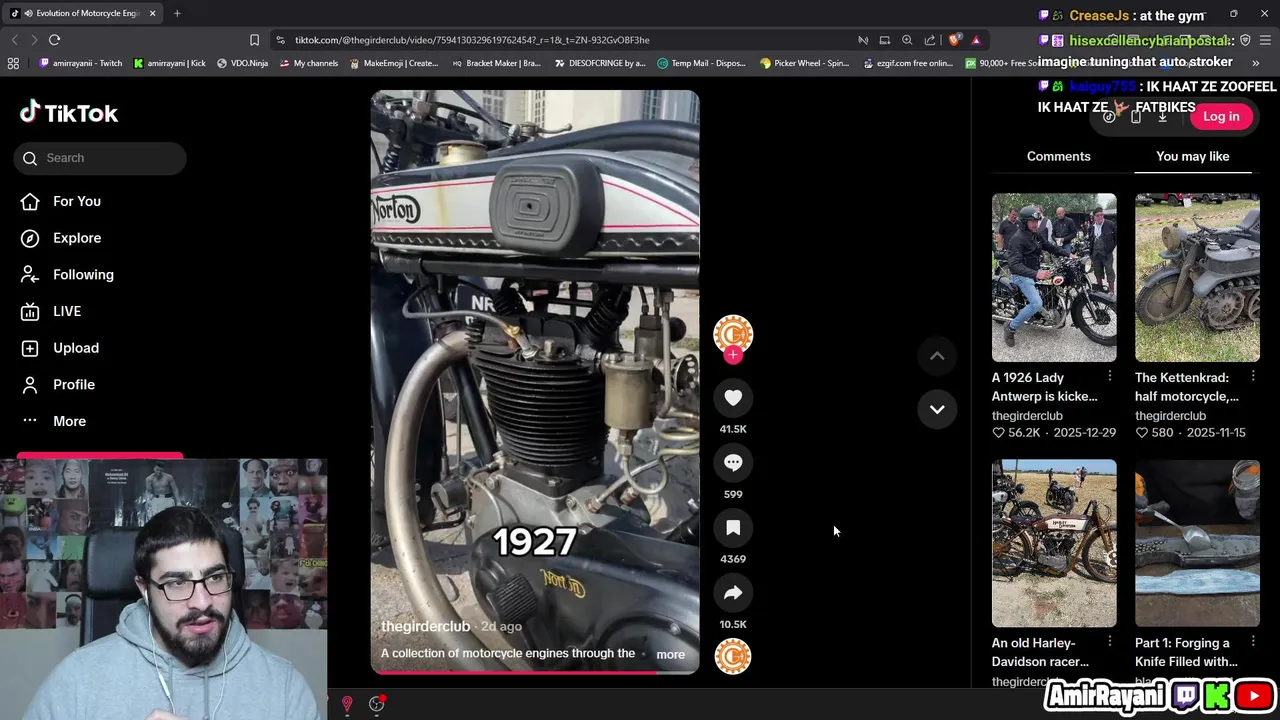Click the download app icon beside Log in

click(x=1162, y=117)
